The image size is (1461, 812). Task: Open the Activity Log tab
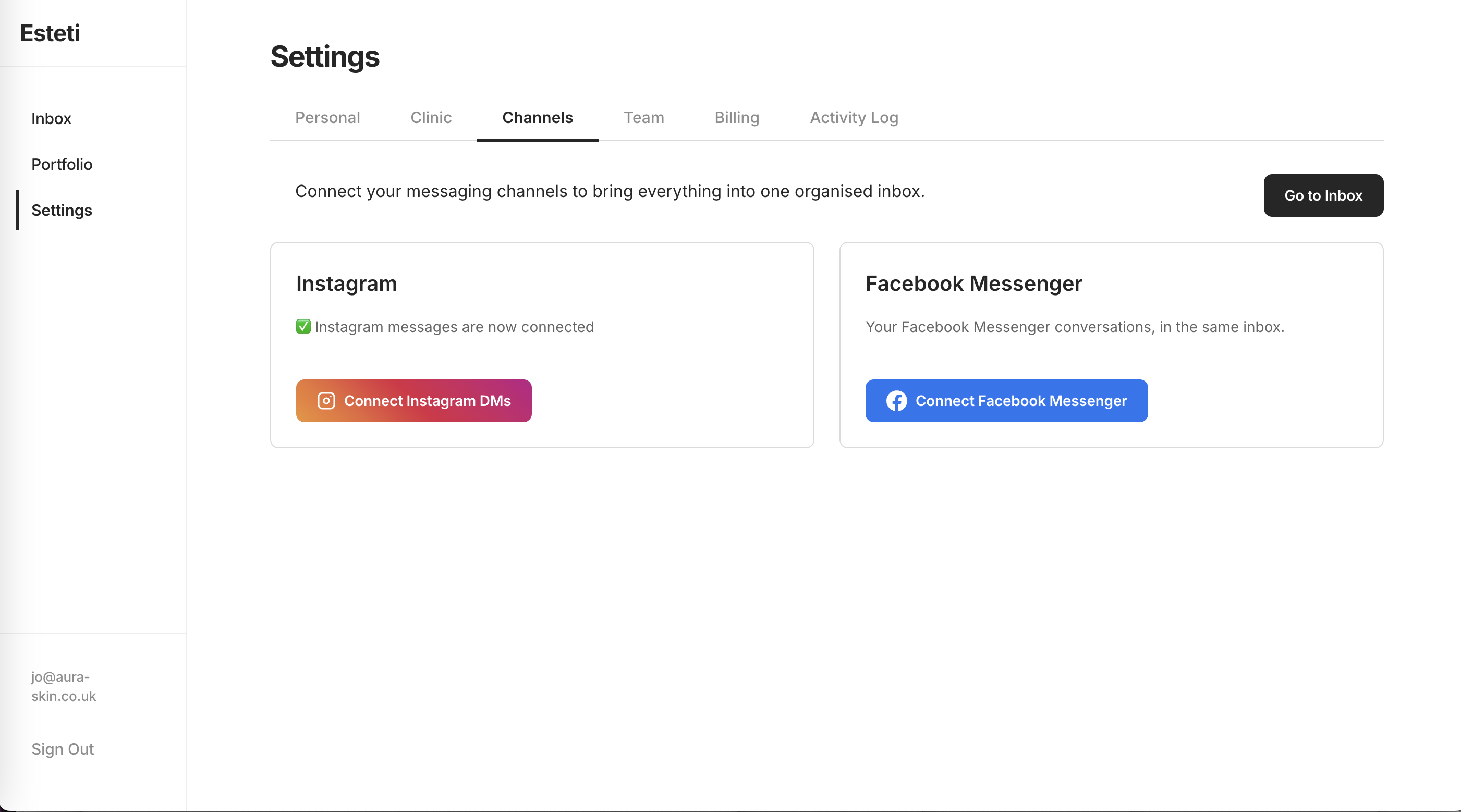point(854,117)
